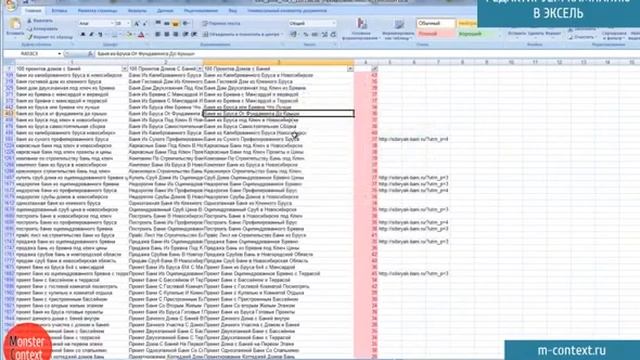Expand the cell styles gallery arrow

(x=500, y=36)
